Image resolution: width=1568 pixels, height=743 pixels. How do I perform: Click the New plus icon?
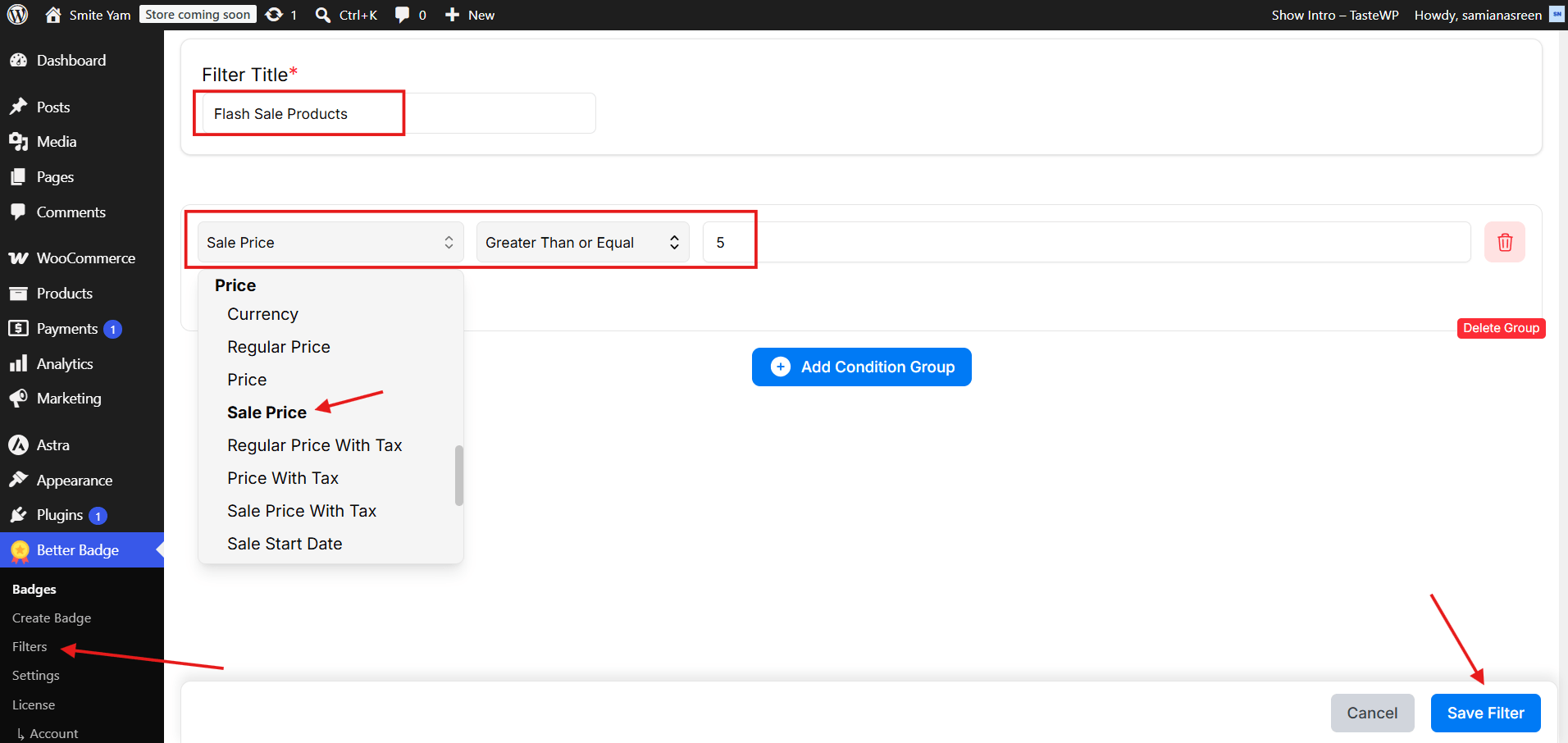[x=452, y=15]
